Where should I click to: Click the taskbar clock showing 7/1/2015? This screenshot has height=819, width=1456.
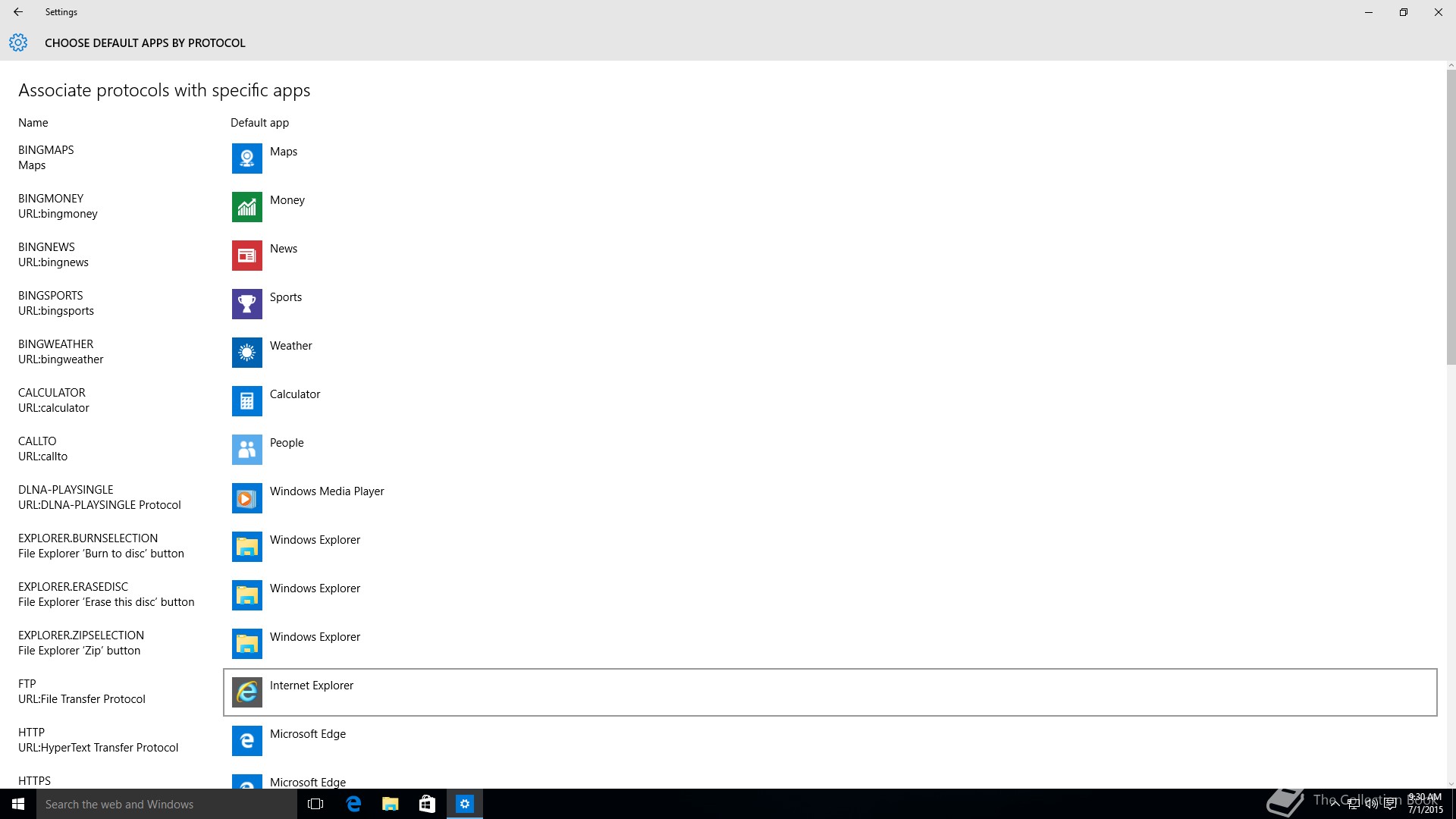tap(1425, 804)
